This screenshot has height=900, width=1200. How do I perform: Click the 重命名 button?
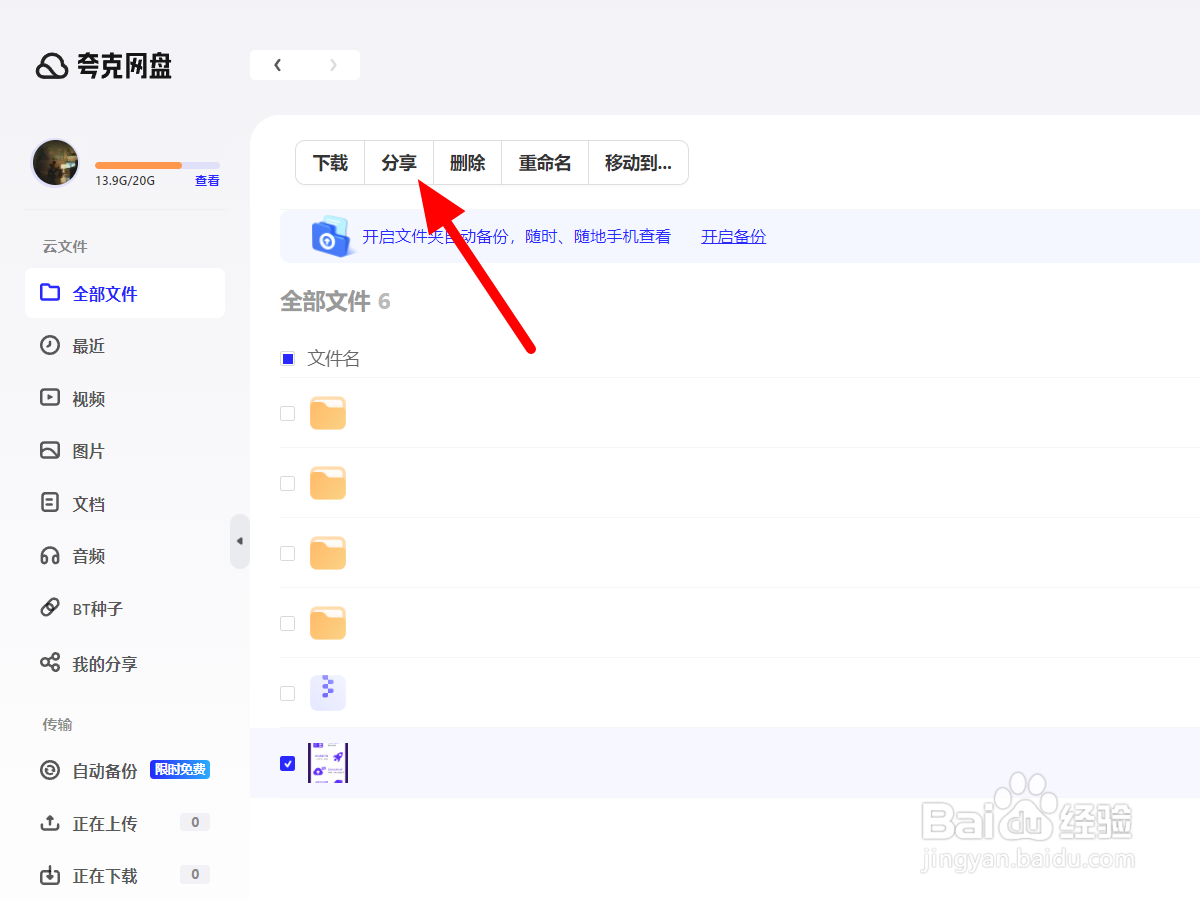545,163
